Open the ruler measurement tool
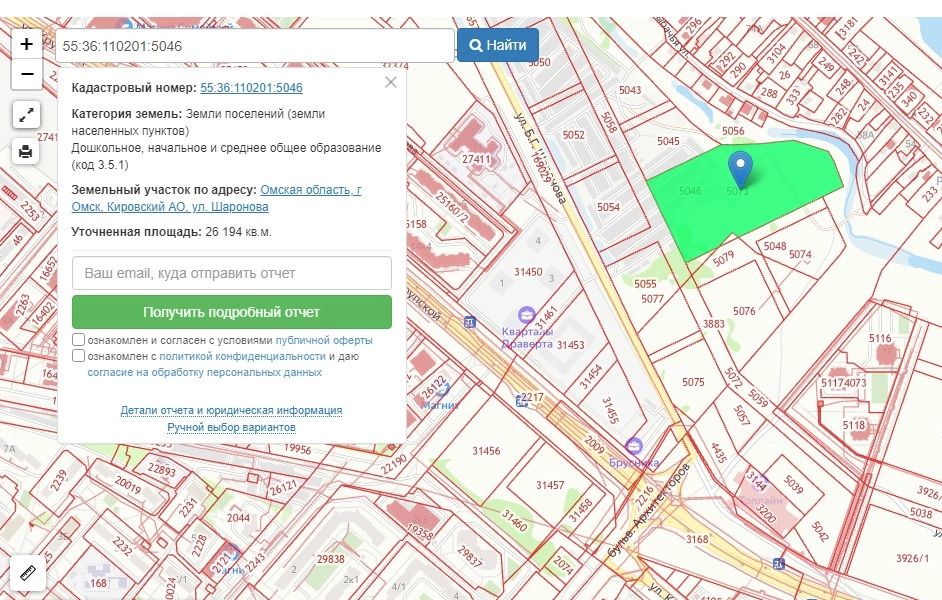Screen dimensions: 942x600 tap(26, 574)
